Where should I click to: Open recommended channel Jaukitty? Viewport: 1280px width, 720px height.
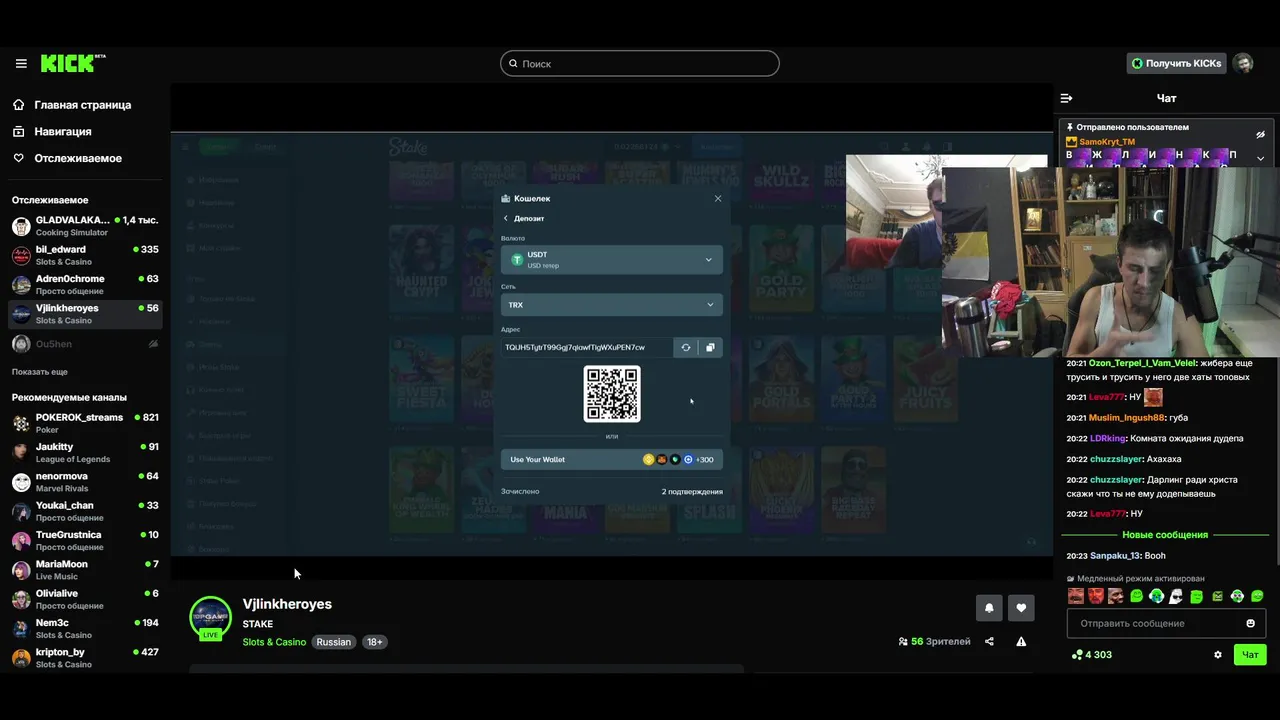85,452
